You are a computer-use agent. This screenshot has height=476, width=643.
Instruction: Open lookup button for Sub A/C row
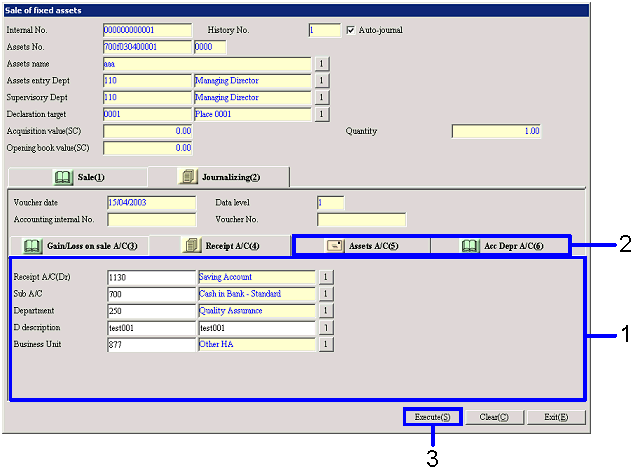click(x=326, y=294)
